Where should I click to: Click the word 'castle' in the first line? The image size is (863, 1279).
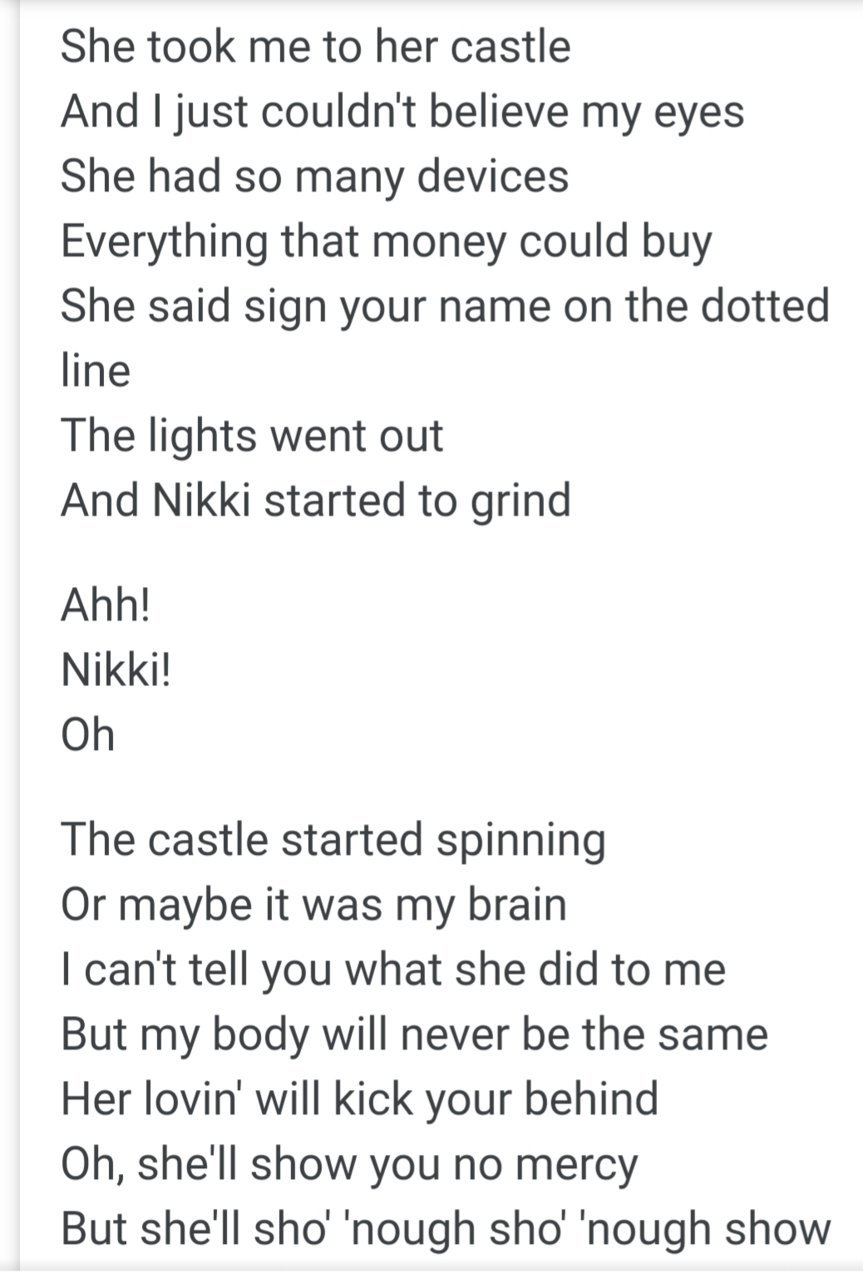tap(510, 47)
